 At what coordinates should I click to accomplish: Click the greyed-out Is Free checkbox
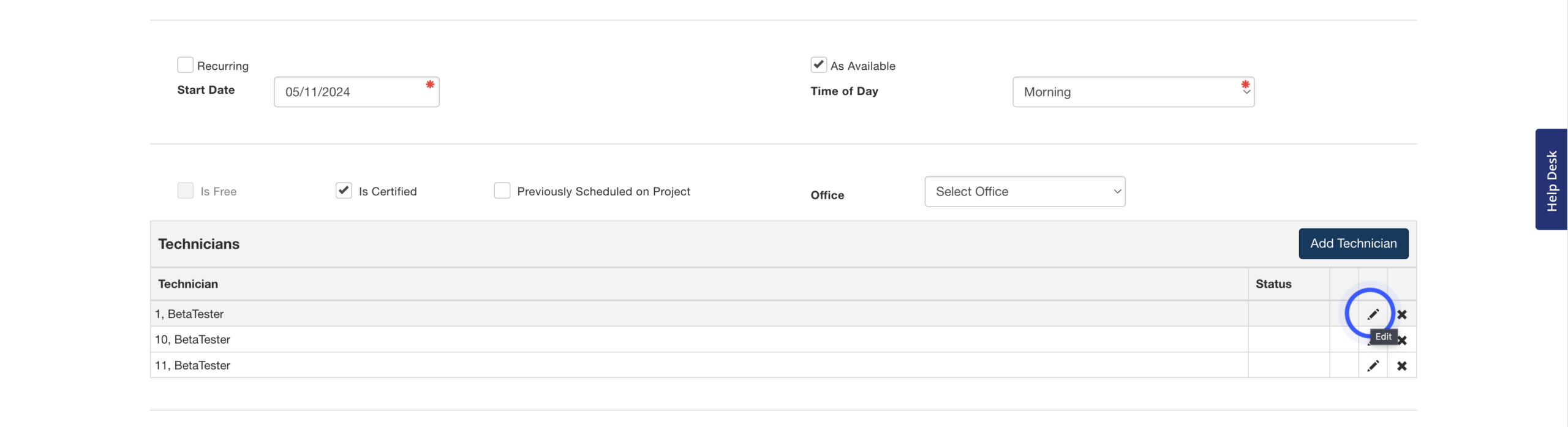click(185, 191)
